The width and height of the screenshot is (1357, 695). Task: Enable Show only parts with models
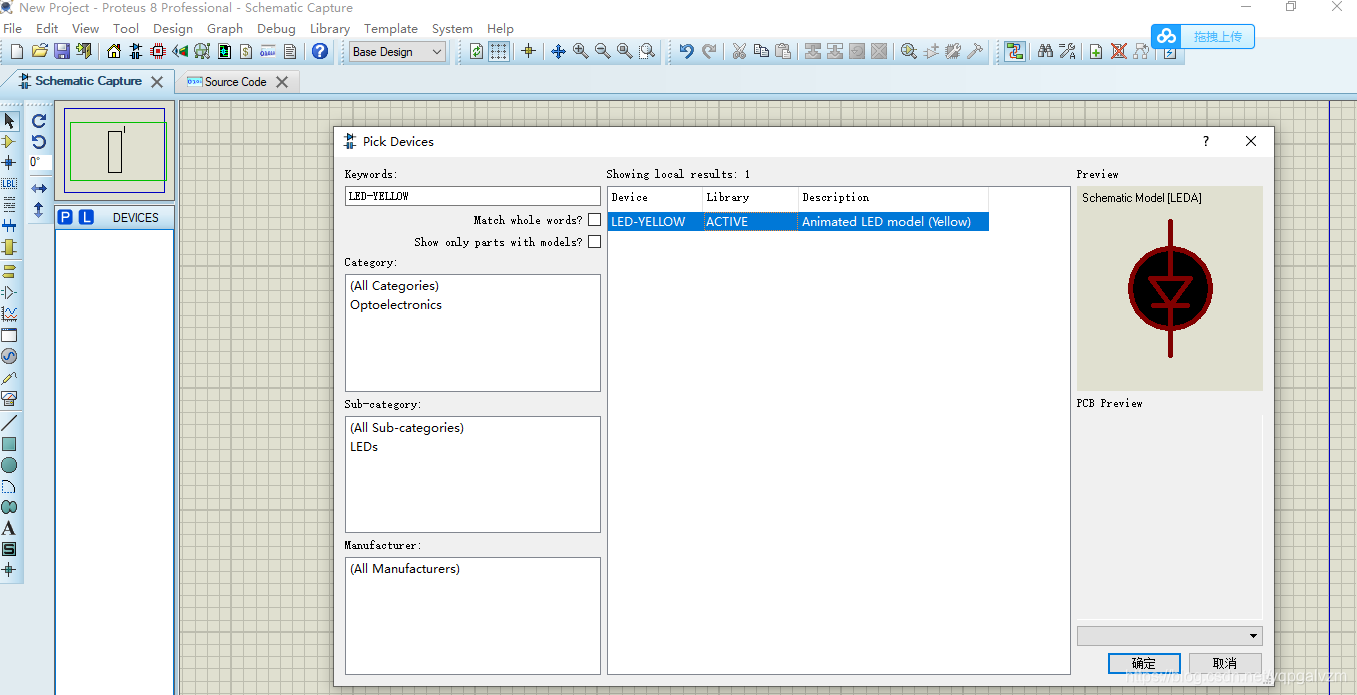(x=594, y=242)
